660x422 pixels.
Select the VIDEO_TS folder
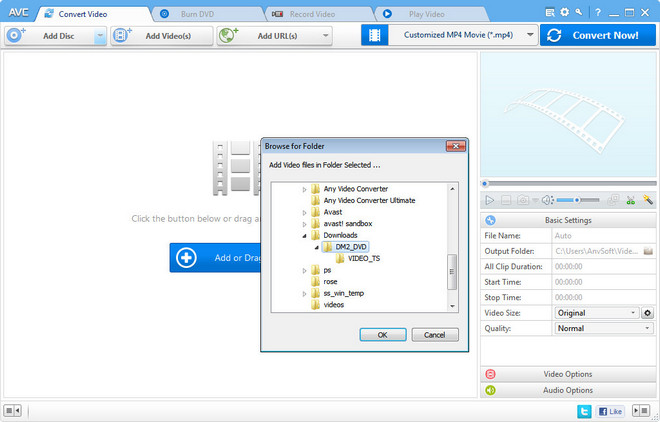point(364,258)
